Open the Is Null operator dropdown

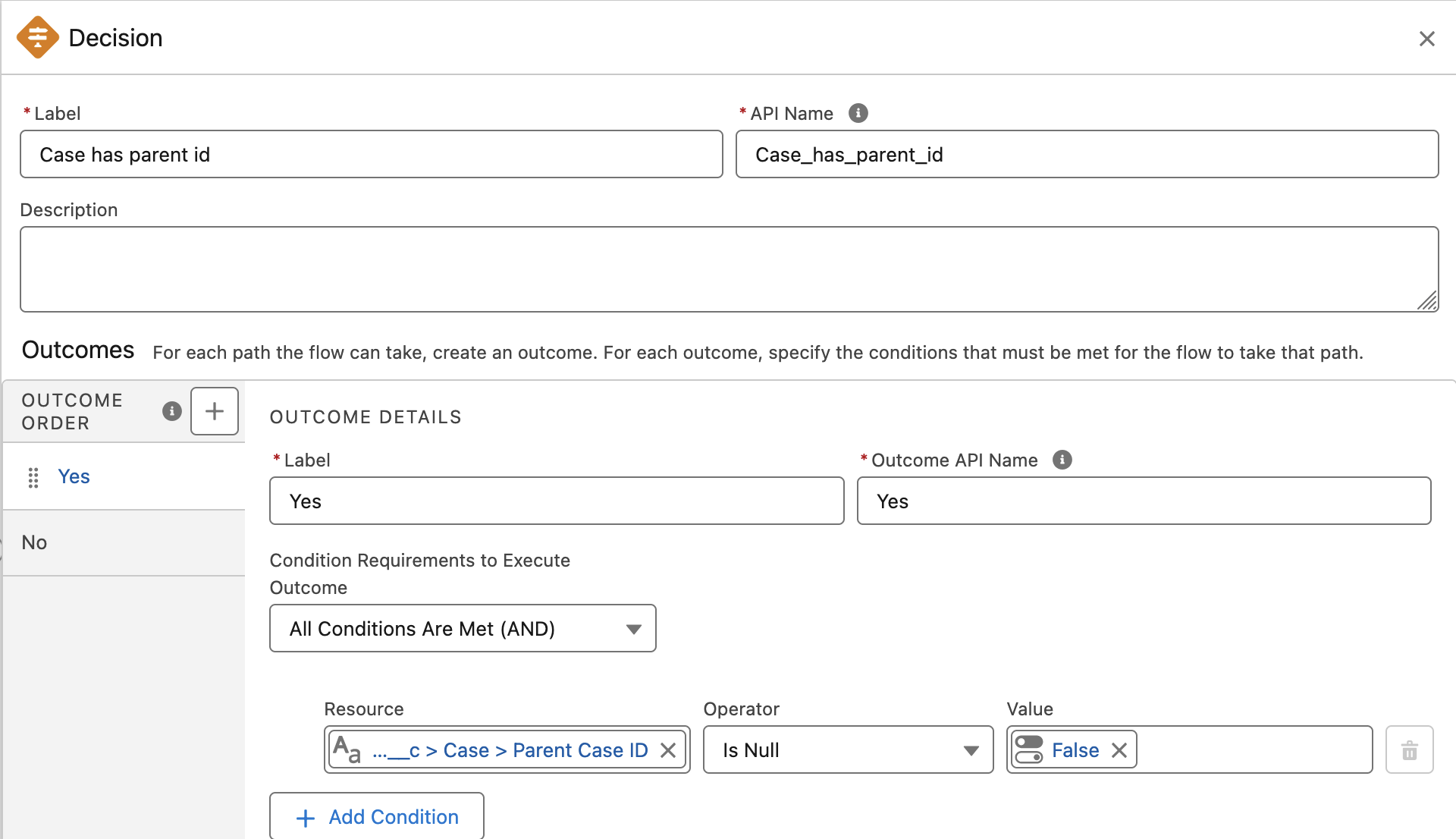tap(848, 750)
